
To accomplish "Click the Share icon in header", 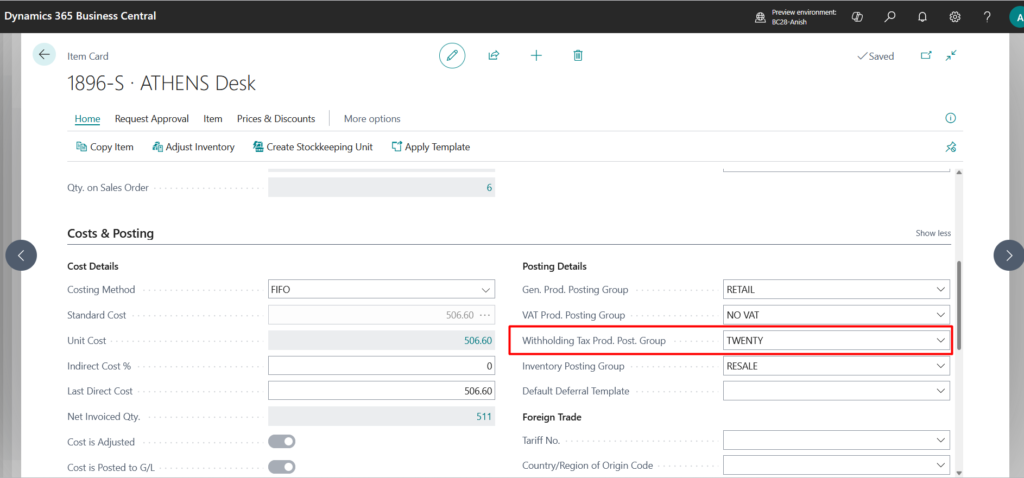I will (x=494, y=56).
